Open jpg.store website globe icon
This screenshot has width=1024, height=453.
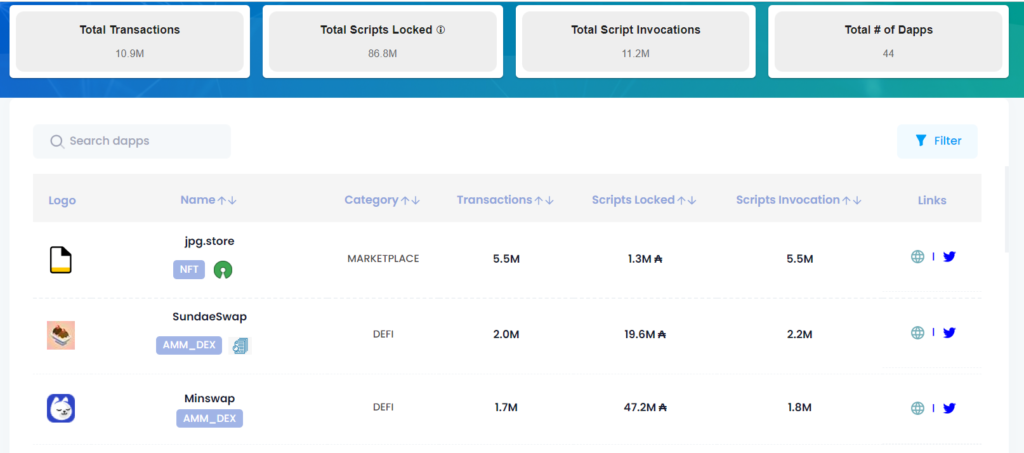pos(918,257)
